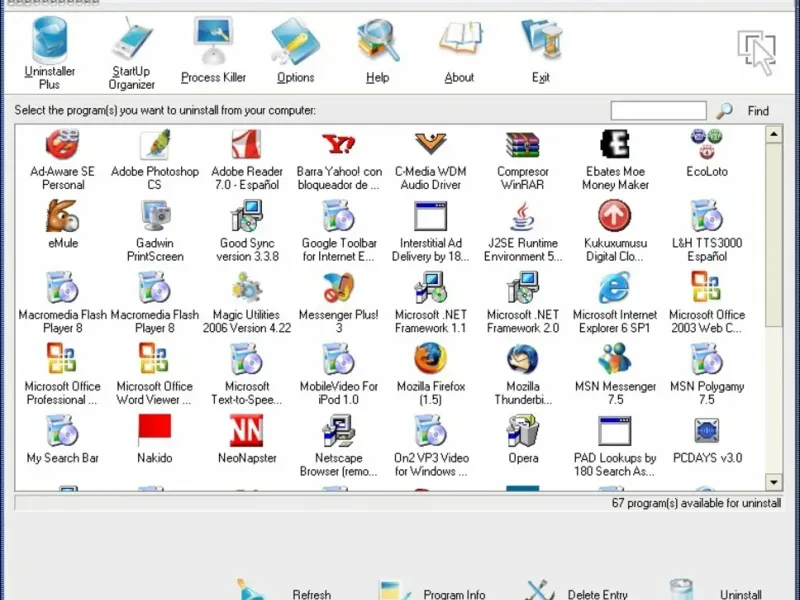
Task: Select Ad-Aware SE Personal
Action: coord(63,160)
